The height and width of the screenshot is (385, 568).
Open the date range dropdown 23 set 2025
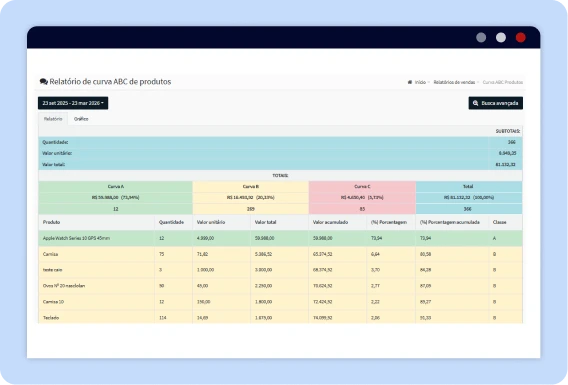73,103
